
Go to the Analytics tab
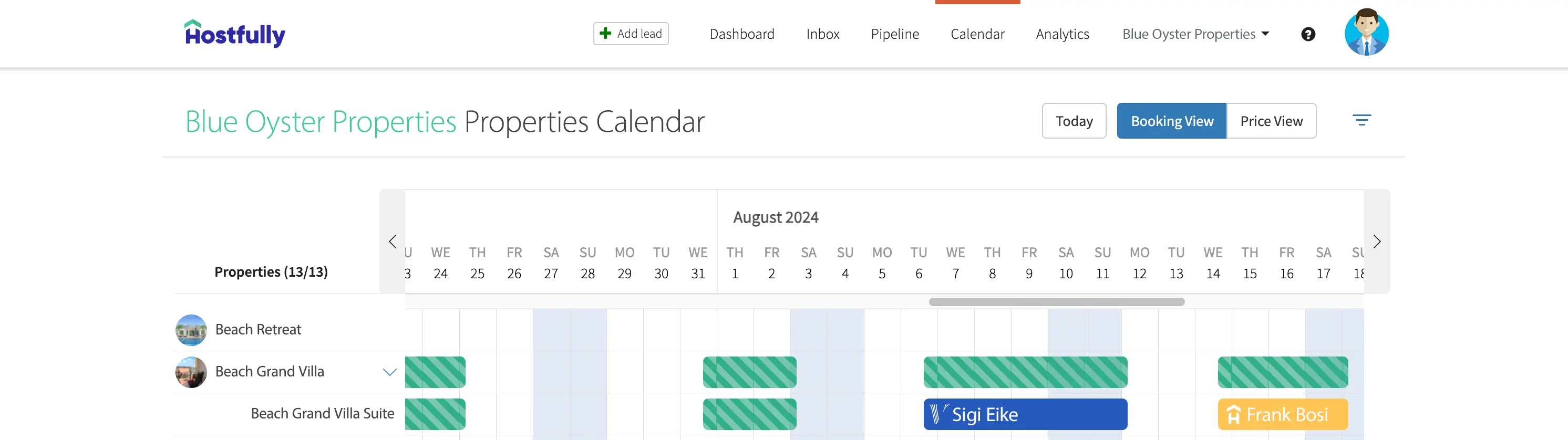tap(1062, 34)
